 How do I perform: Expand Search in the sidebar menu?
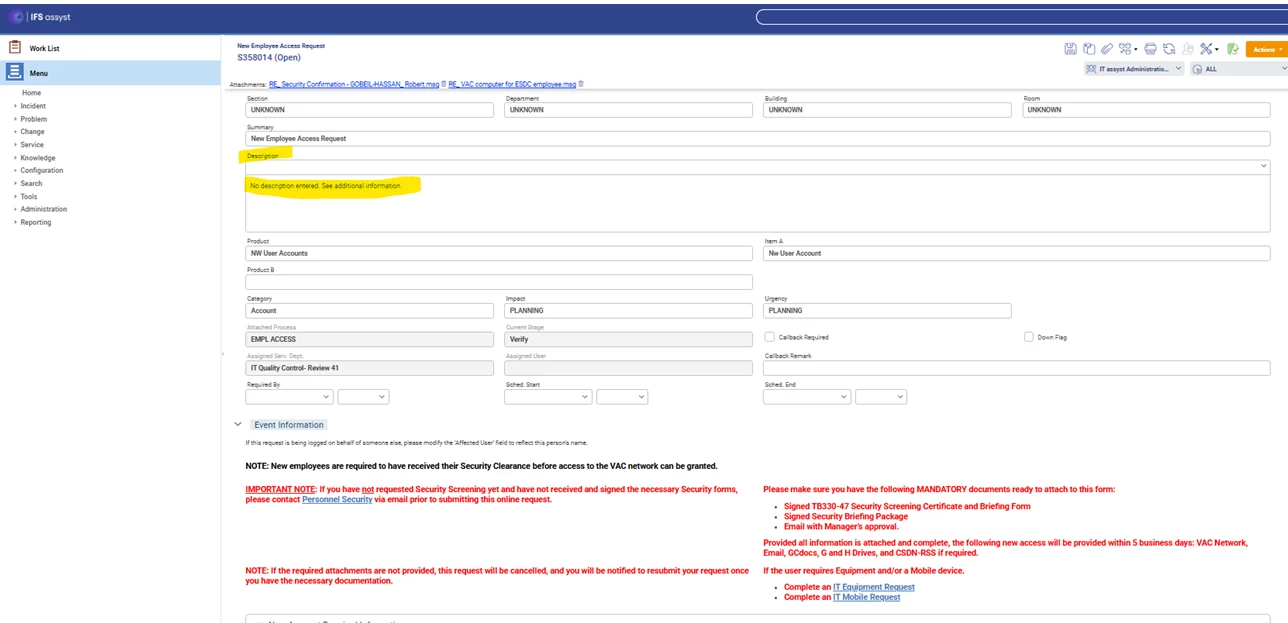pyautogui.click(x=31, y=184)
